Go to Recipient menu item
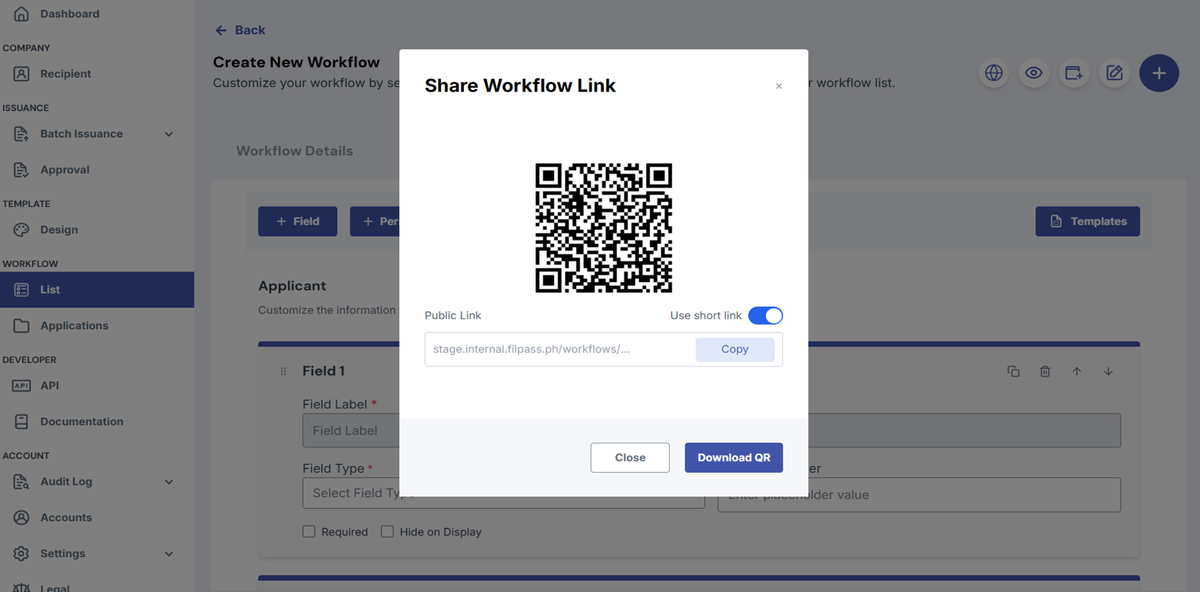Image resolution: width=1200 pixels, height=592 pixels. tap(97, 74)
